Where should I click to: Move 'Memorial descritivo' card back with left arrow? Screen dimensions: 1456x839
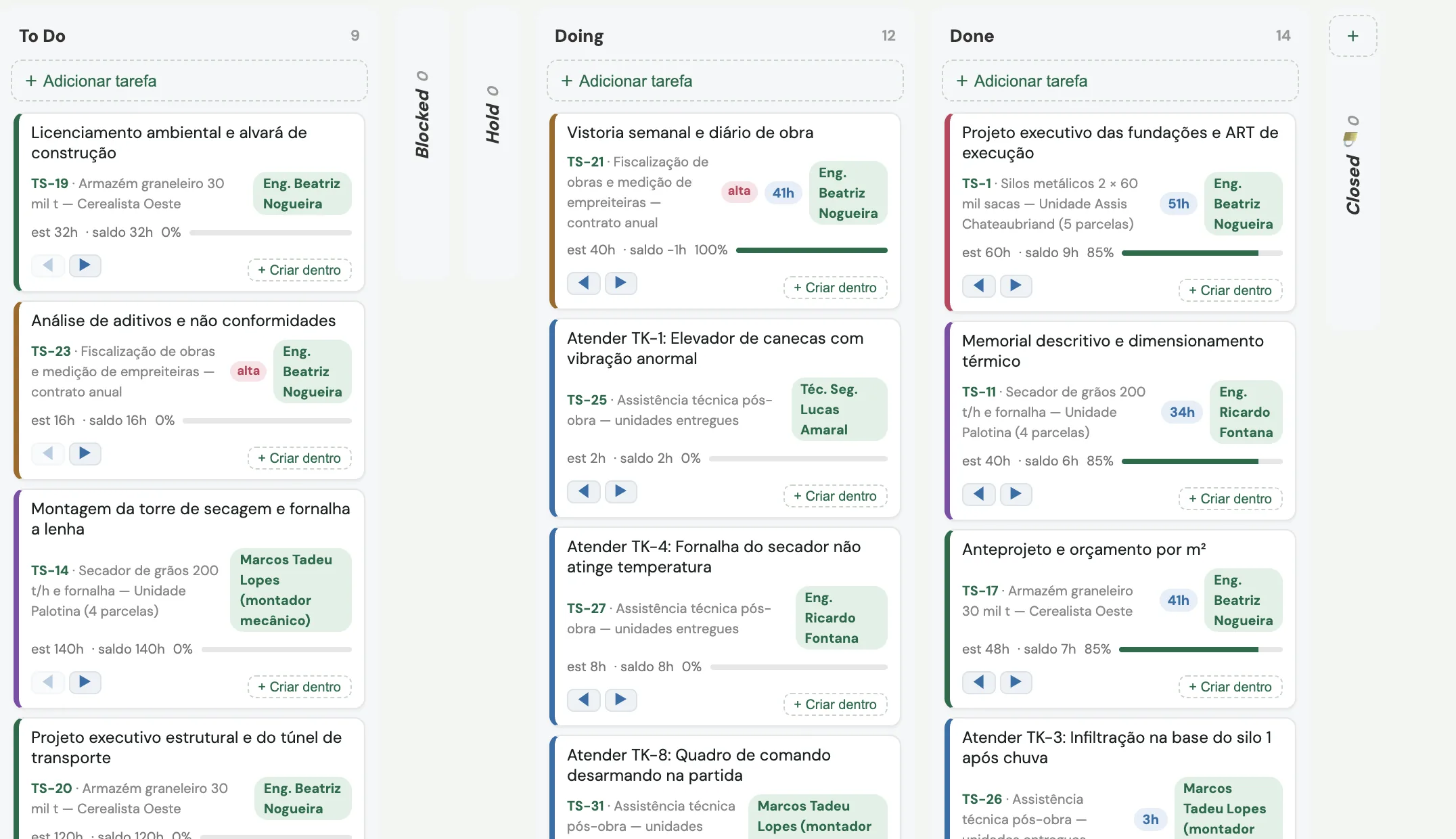(x=979, y=494)
